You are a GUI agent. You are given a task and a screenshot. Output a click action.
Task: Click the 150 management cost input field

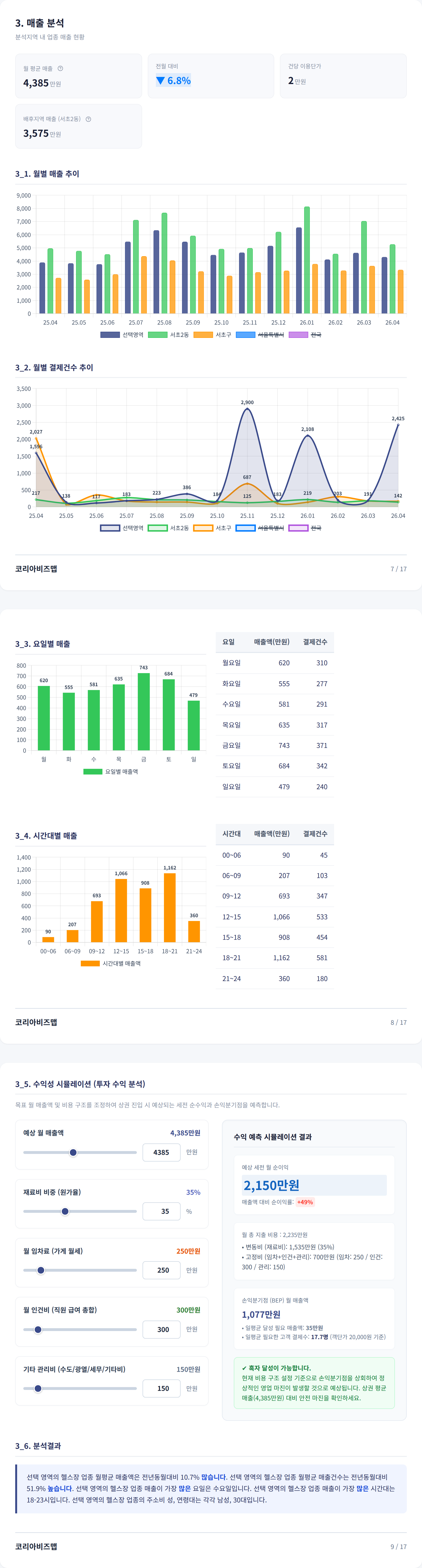point(161,1389)
